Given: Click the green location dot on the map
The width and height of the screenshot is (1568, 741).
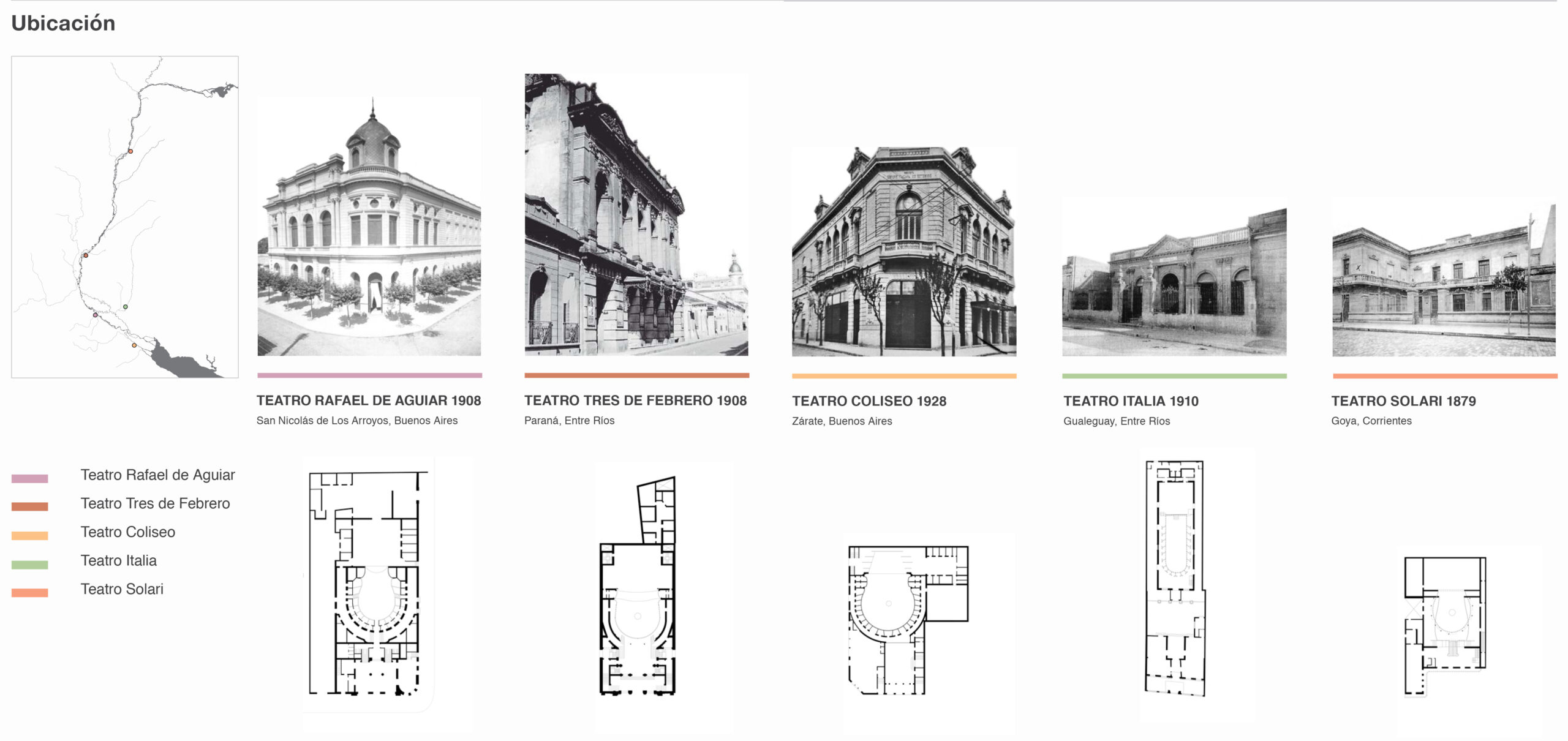Looking at the screenshot, I should point(126,307).
